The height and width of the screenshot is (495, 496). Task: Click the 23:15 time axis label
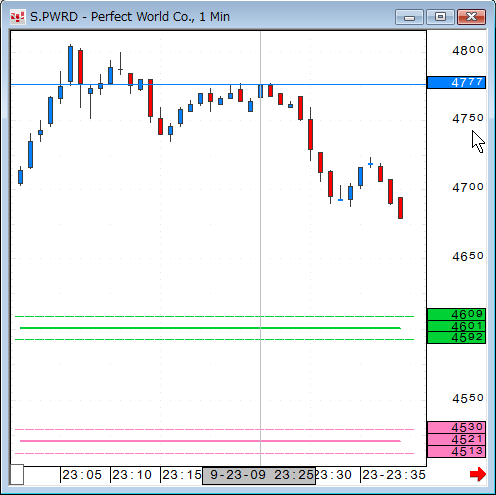pos(182,475)
